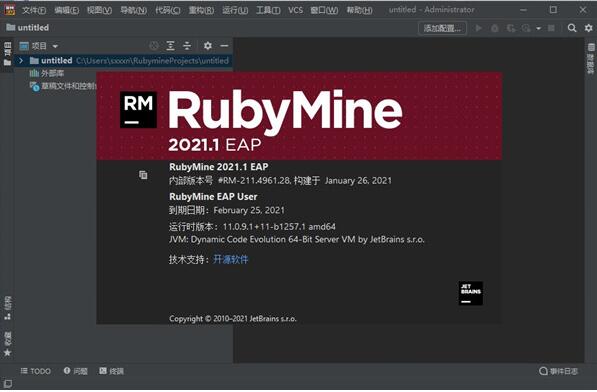
Task: Close the RubyMine window
Action: click(x=583, y=10)
